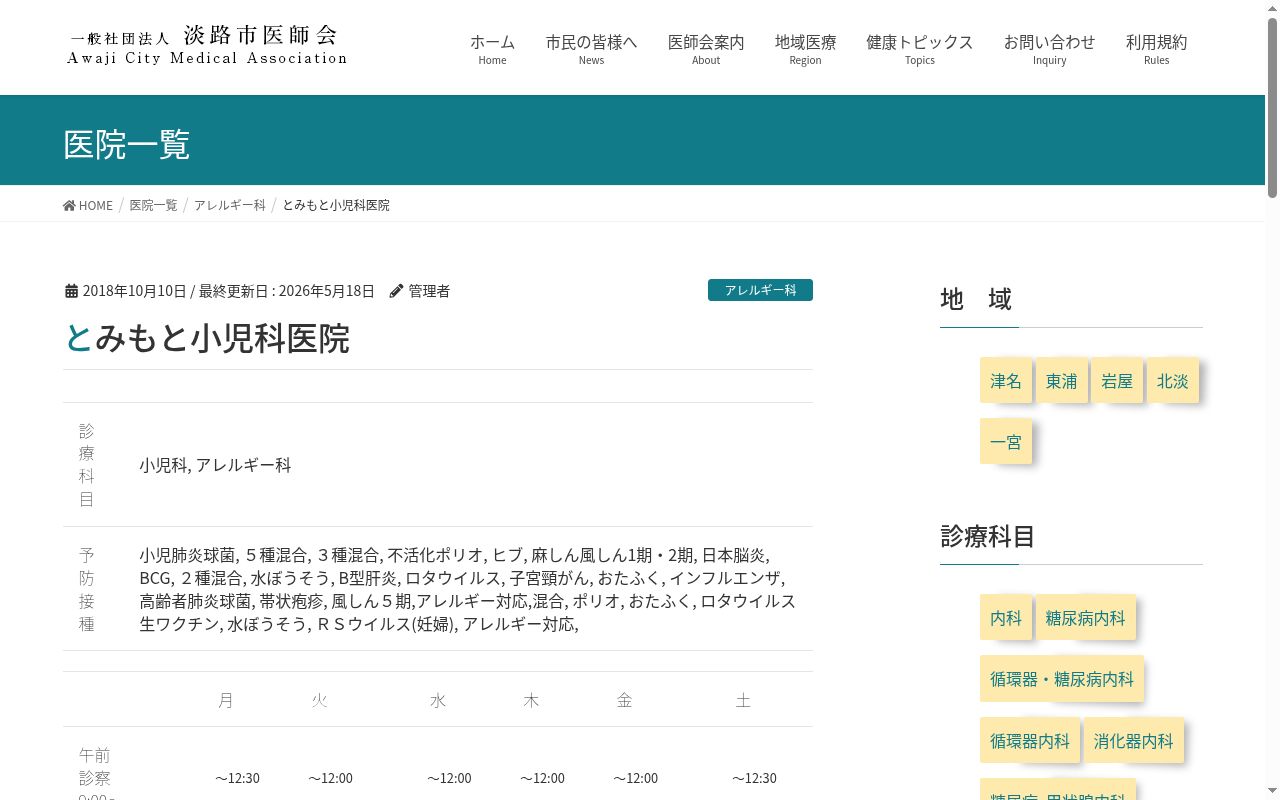Image resolution: width=1280 pixels, height=800 pixels.
Task: Click the 小児科, アレルギー科 department text
Action: pos(215,465)
